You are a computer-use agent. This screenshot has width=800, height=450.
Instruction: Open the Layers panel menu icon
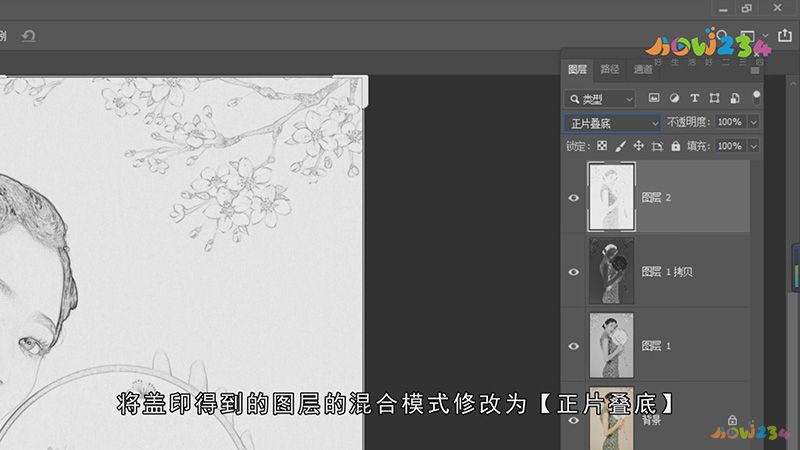tap(755, 70)
